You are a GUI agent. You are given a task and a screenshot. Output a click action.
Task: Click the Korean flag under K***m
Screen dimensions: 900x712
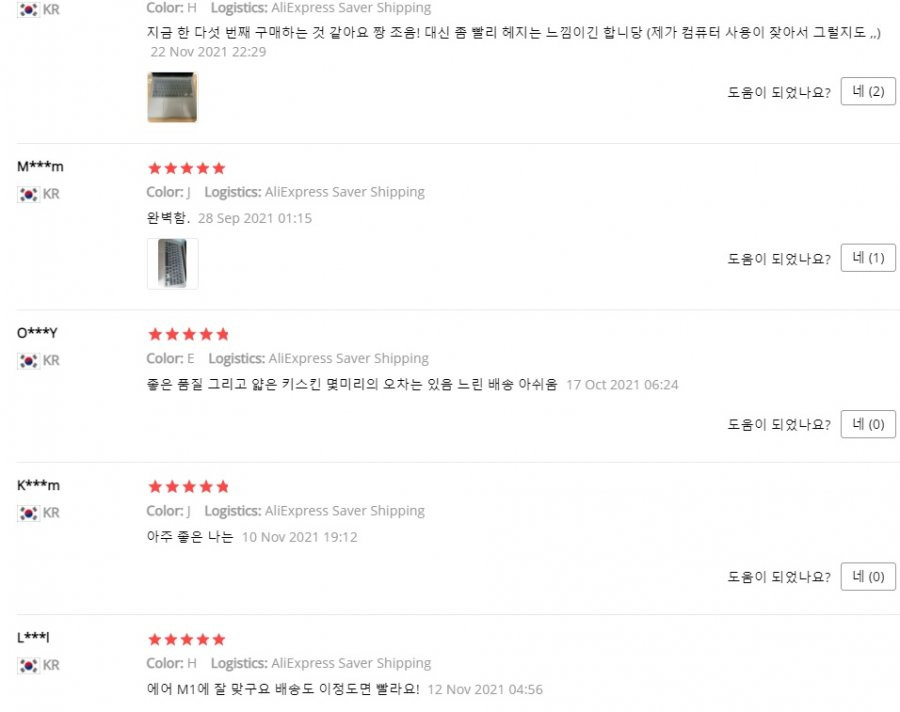pyautogui.click(x=29, y=513)
